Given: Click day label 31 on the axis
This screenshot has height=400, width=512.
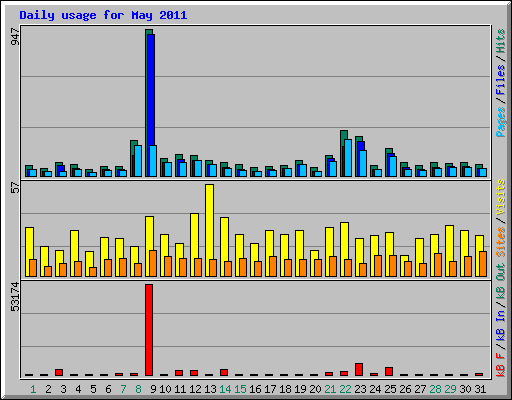Looking at the screenshot, I should click(x=480, y=389).
